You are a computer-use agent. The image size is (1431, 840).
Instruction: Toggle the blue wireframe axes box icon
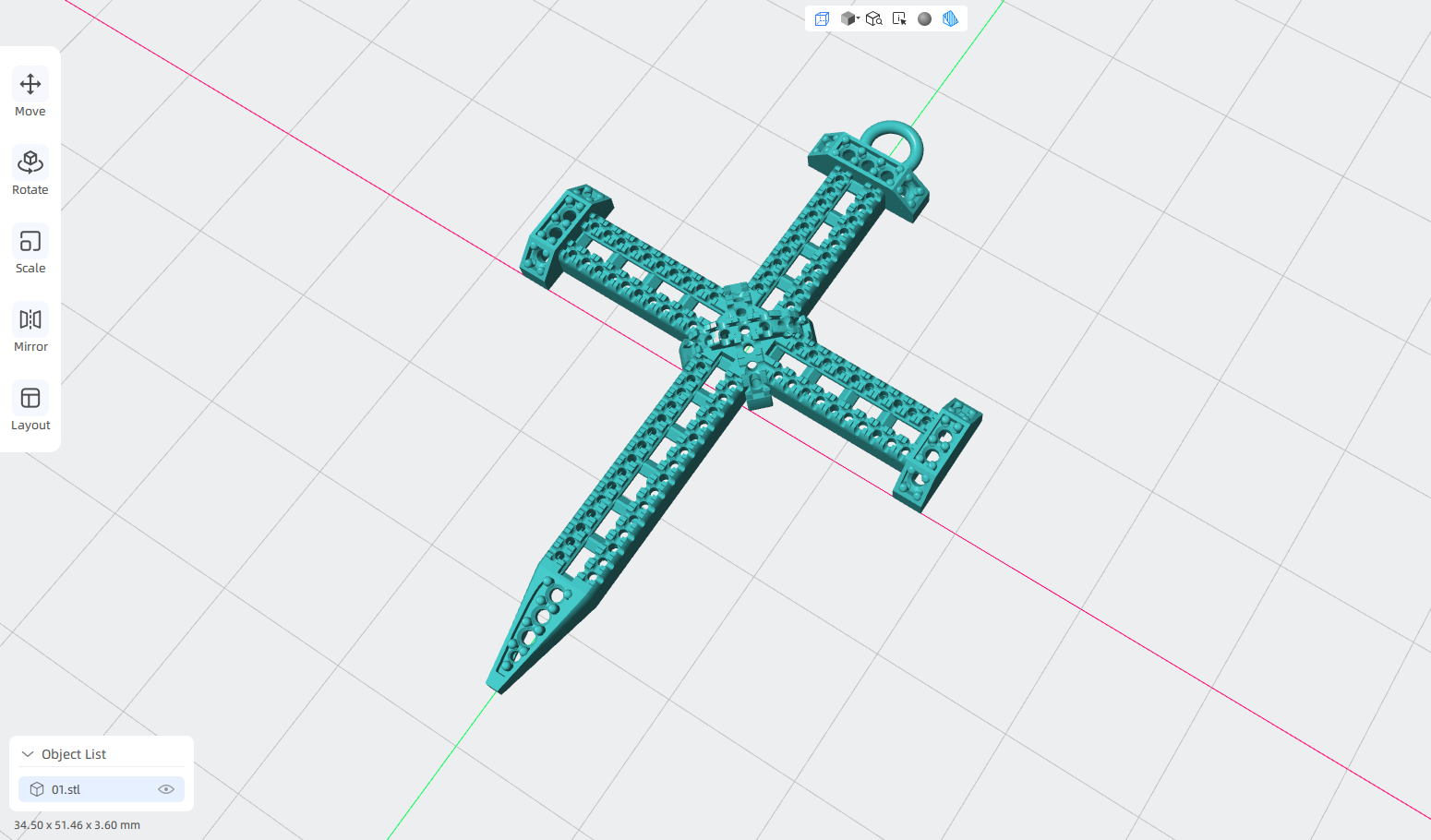pos(822,18)
